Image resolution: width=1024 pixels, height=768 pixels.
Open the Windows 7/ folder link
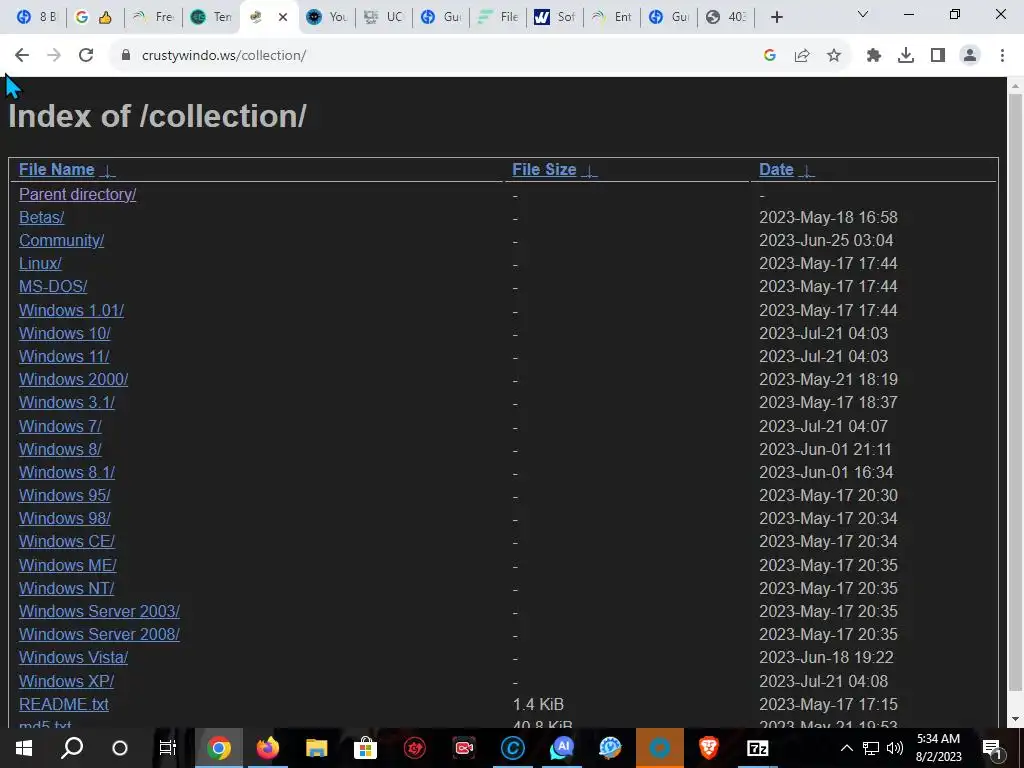[x=60, y=426]
